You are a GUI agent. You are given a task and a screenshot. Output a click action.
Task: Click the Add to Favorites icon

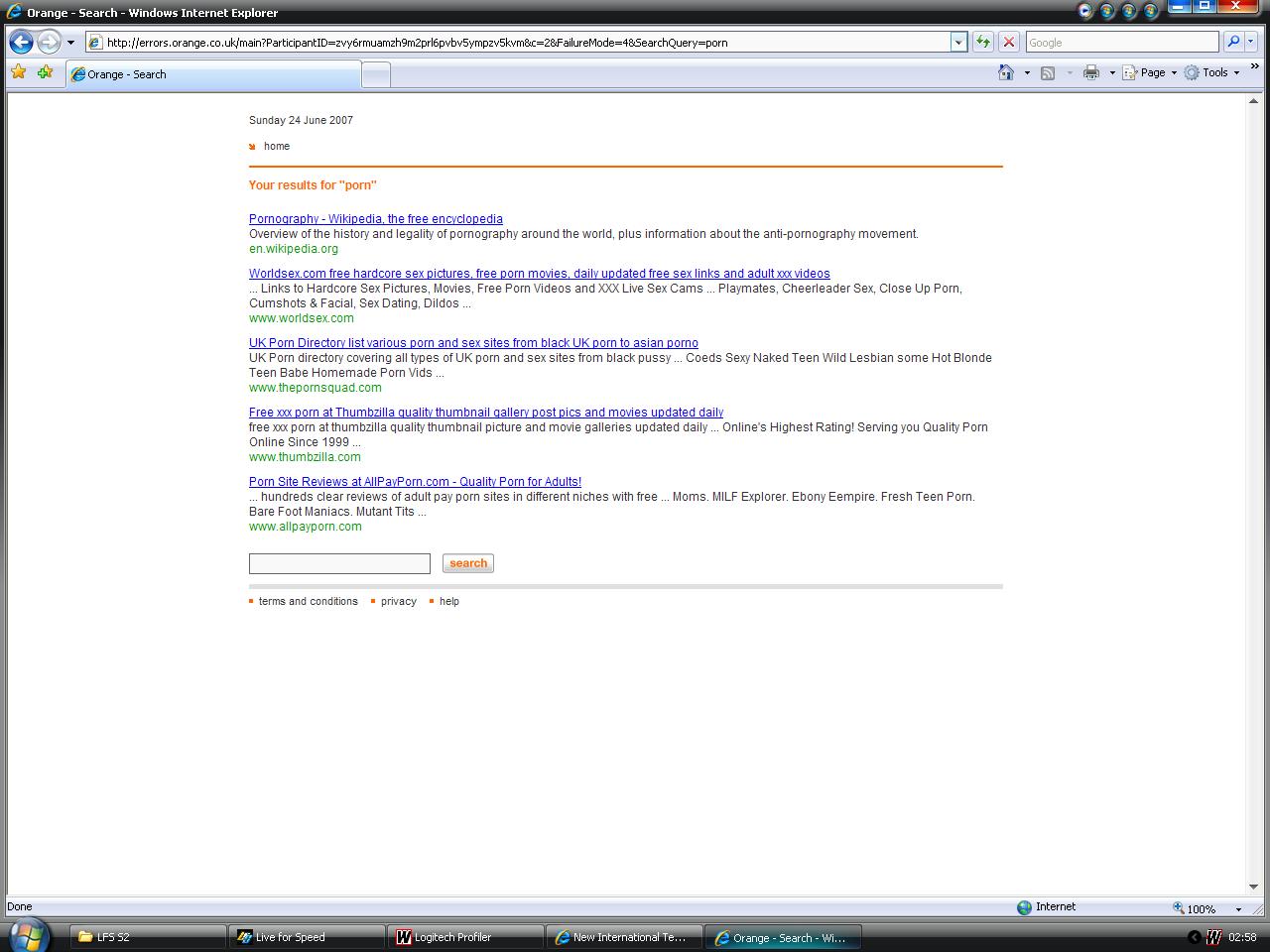tap(45, 72)
